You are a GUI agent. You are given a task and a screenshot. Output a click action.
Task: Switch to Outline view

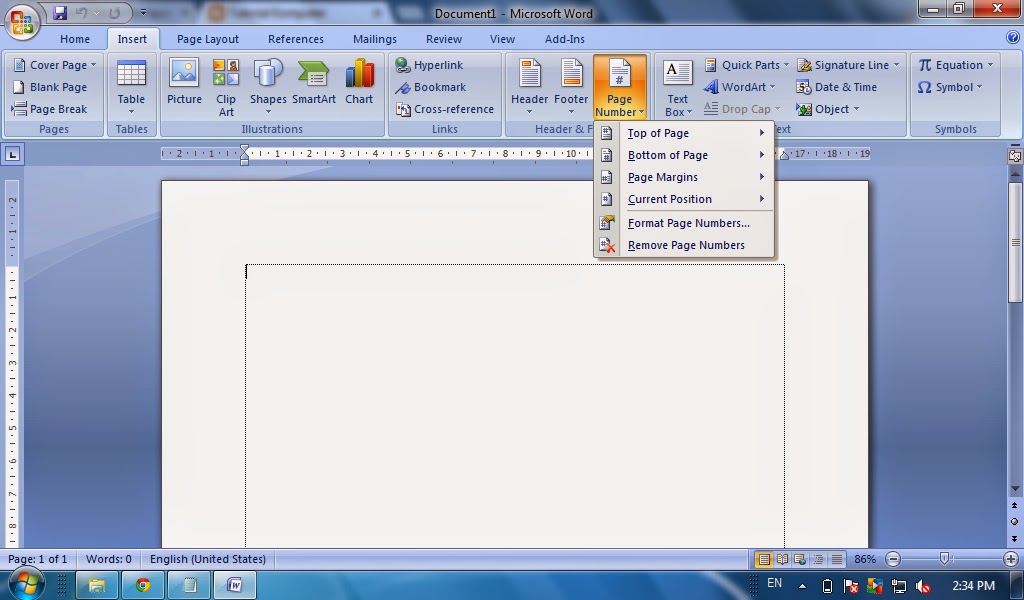point(818,559)
